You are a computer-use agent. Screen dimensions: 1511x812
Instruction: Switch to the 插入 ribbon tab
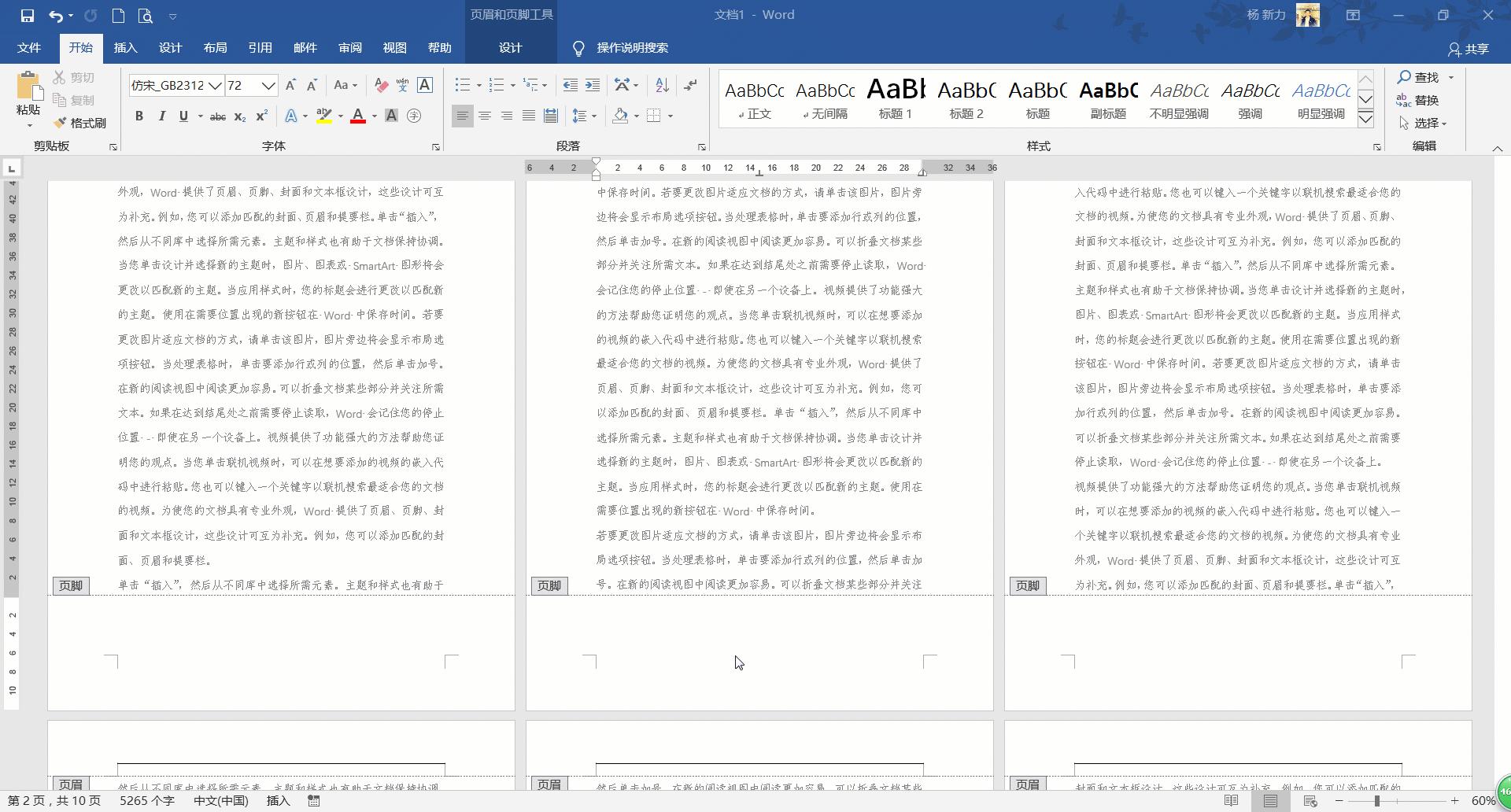pos(125,47)
